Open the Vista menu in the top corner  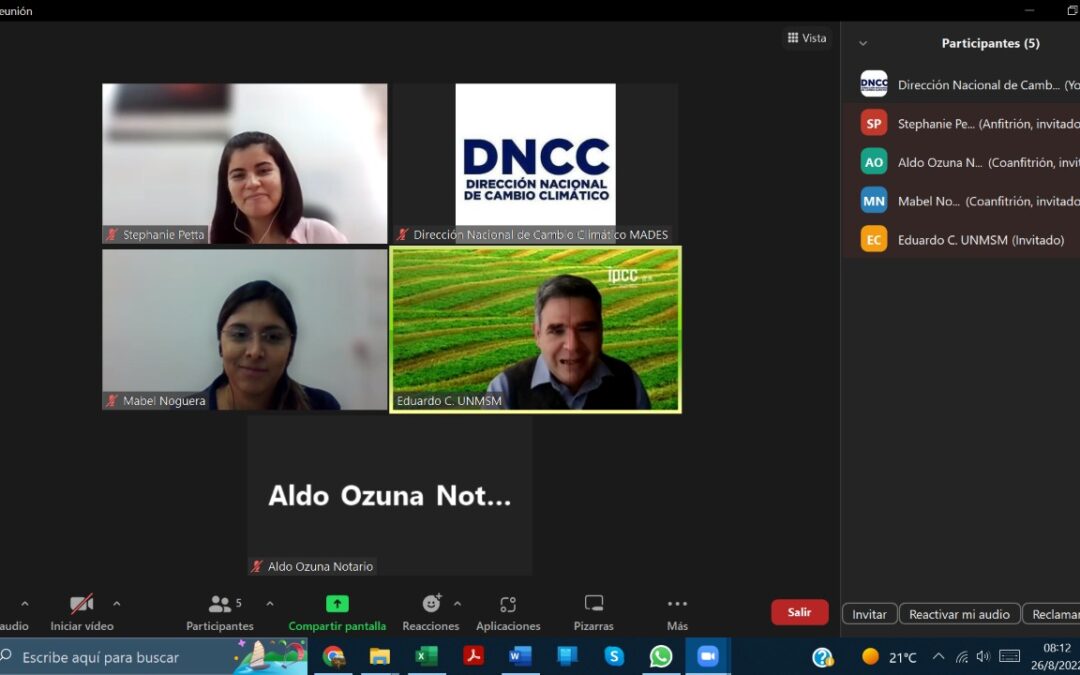coord(806,37)
